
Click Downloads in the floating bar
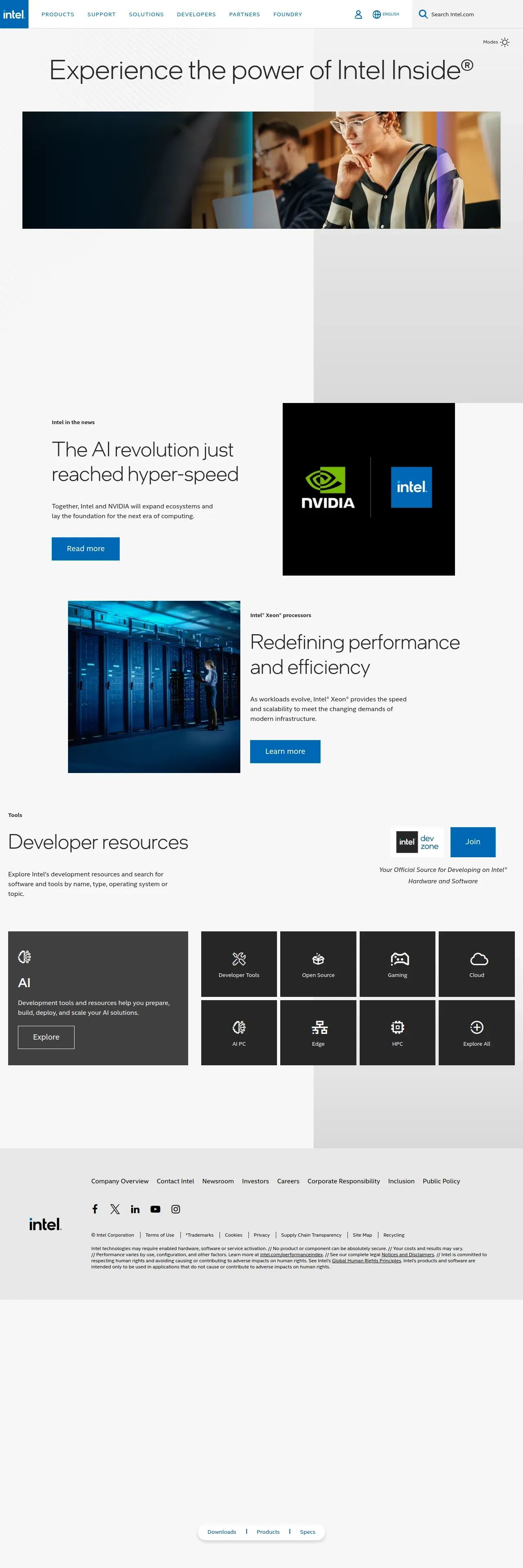click(x=222, y=1531)
